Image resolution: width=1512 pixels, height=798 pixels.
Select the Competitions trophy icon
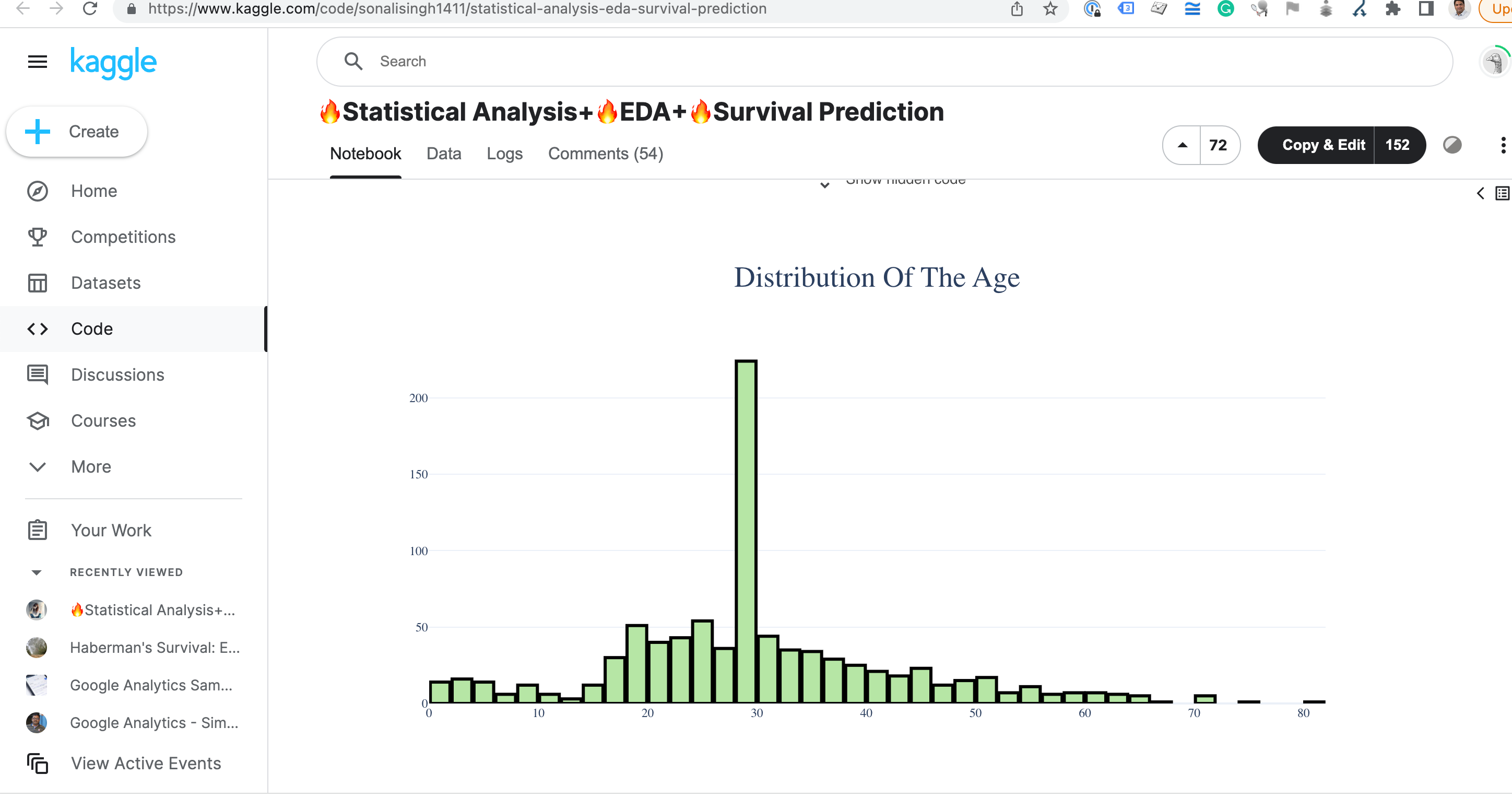tap(37, 237)
